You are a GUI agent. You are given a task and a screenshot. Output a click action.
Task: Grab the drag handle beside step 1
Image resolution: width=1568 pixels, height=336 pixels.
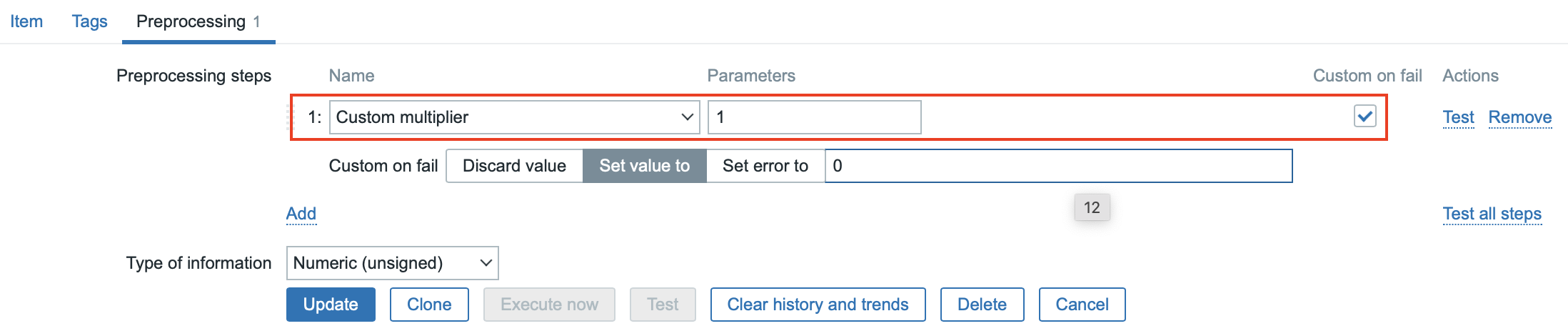click(x=290, y=117)
